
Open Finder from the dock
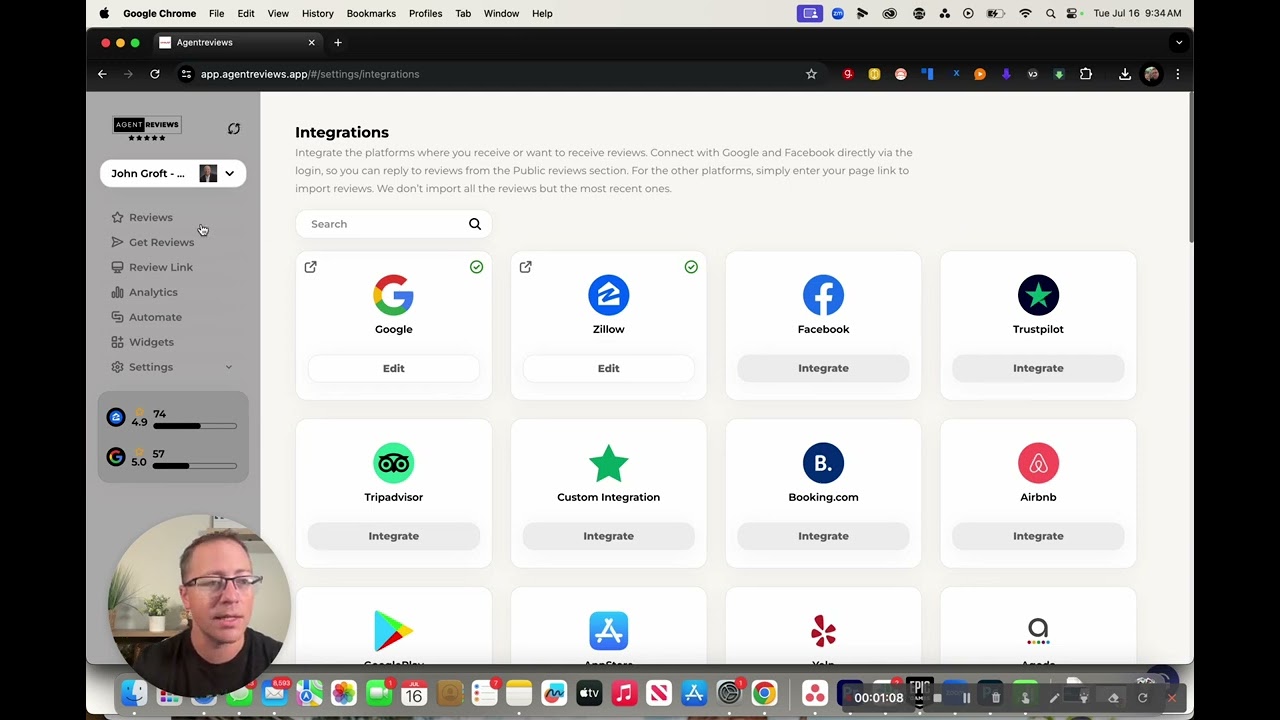tap(134, 693)
